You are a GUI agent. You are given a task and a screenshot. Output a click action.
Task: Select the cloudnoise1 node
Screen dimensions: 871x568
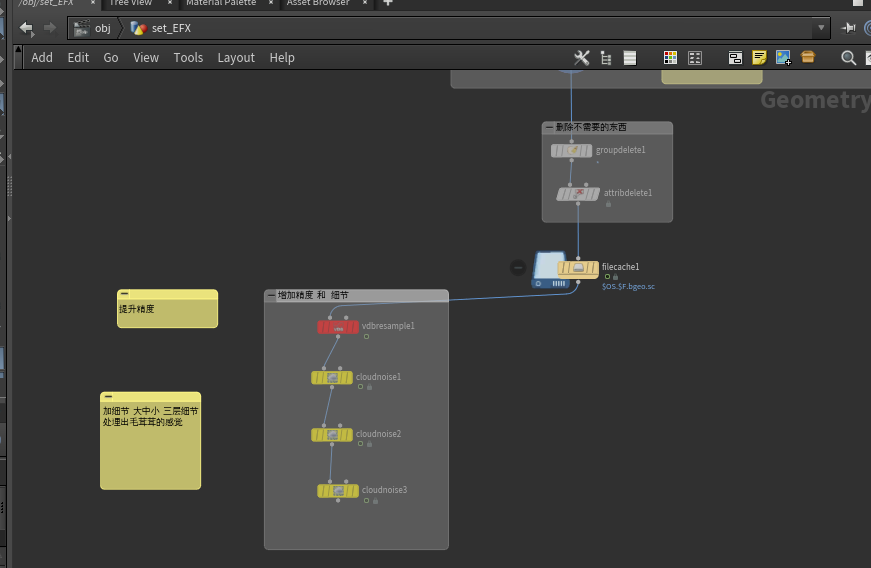(332, 378)
